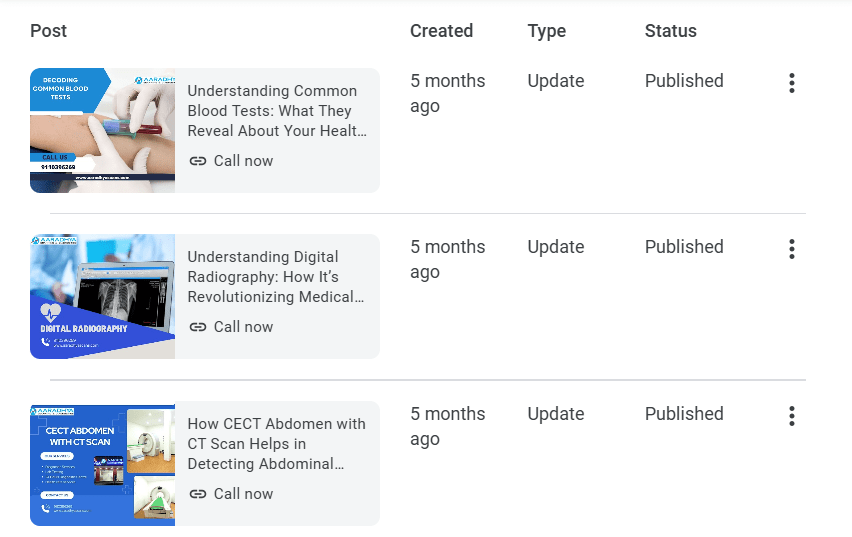Click 'Call now' text on the CECT Abdomen post
852x537 pixels.
click(x=243, y=494)
